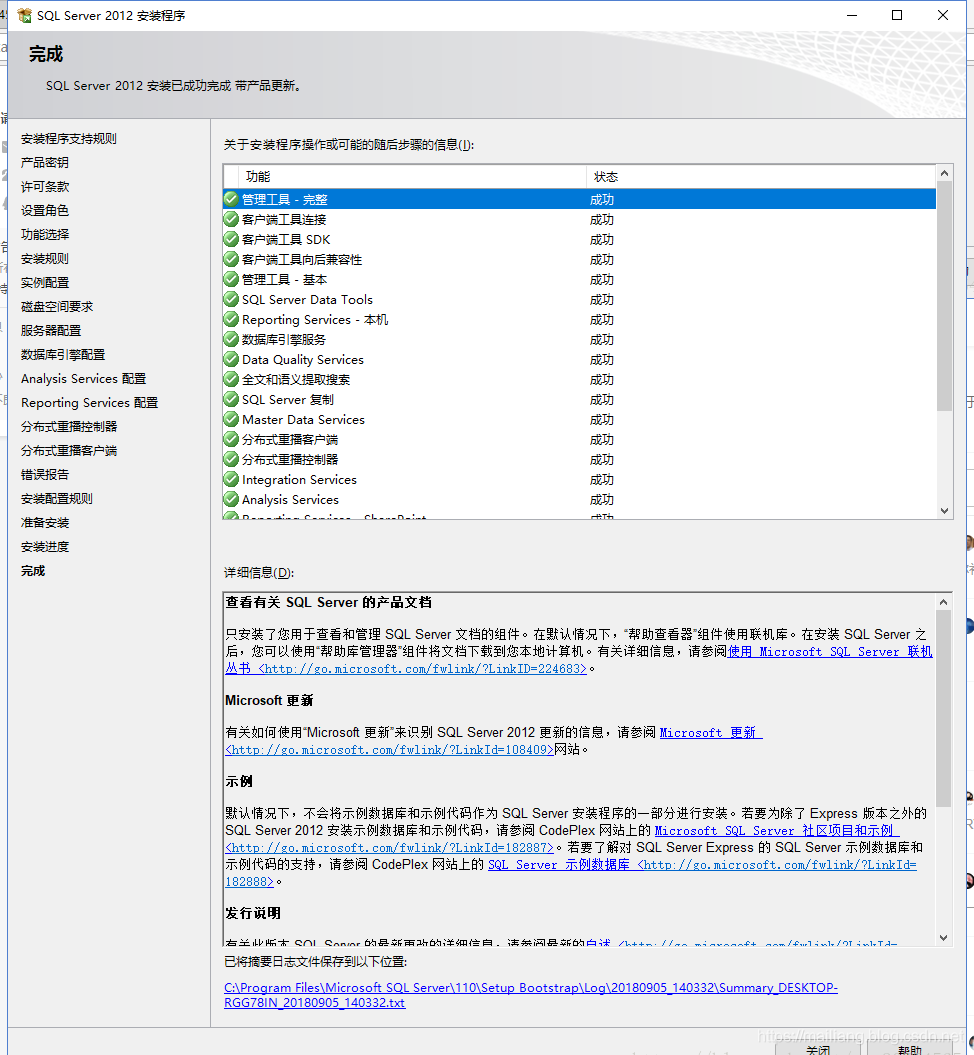Open the 使用 Microsoft SQL Server 联机丛书 link
This screenshot has height=1055, width=974.
[578, 660]
